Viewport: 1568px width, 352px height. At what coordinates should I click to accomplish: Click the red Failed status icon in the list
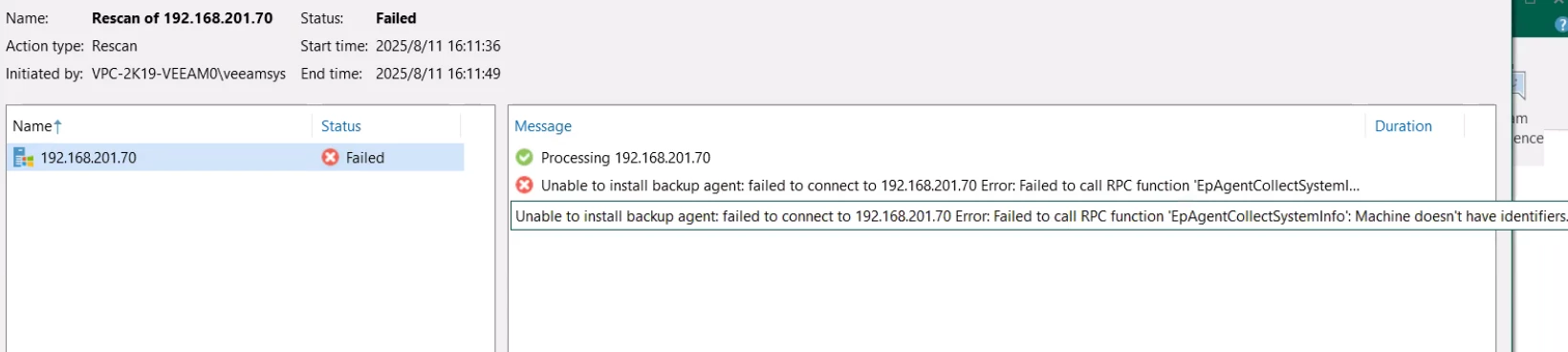click(x=330, y=158)
